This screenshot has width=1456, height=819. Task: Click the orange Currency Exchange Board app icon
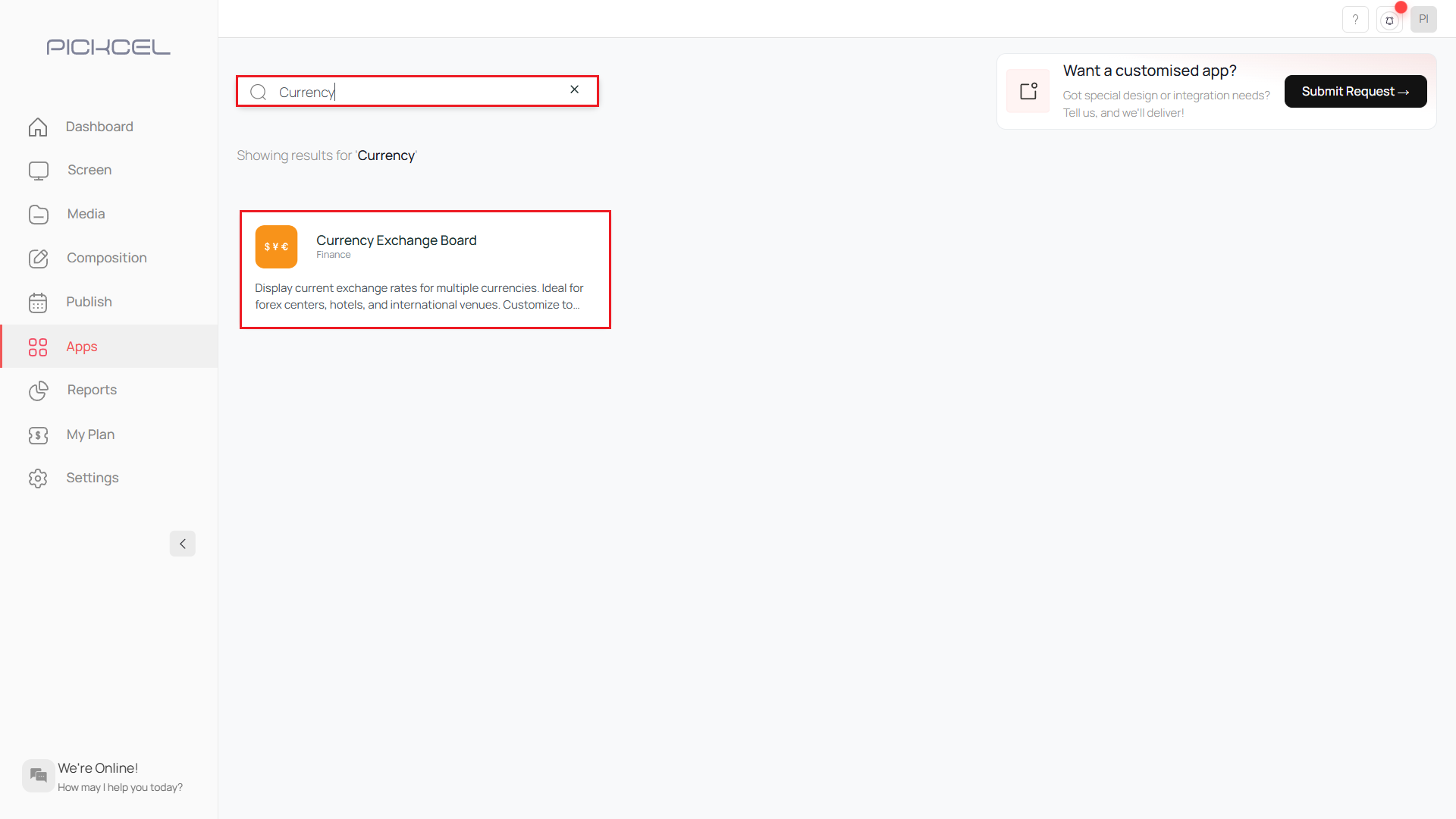[x=276, y=246]
